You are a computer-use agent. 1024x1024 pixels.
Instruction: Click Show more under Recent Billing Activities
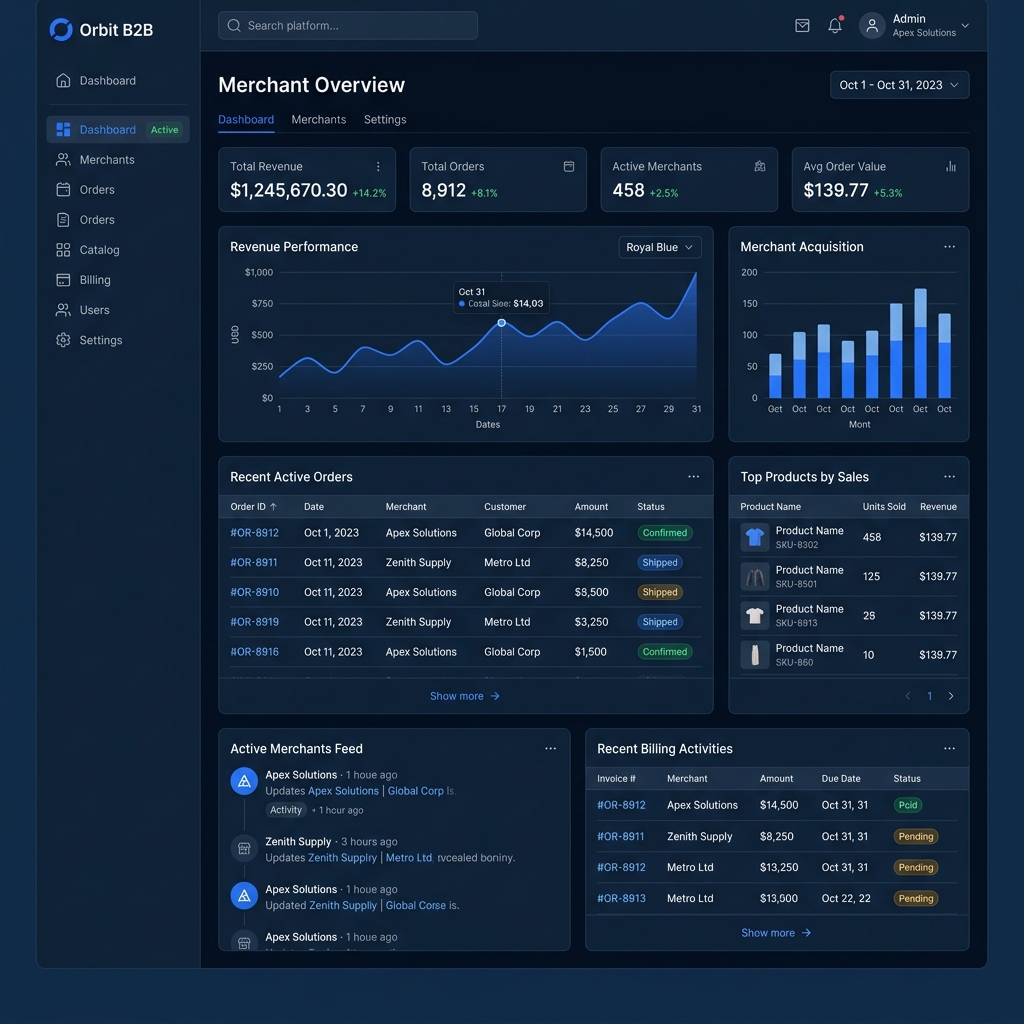[x=776, y=933]
